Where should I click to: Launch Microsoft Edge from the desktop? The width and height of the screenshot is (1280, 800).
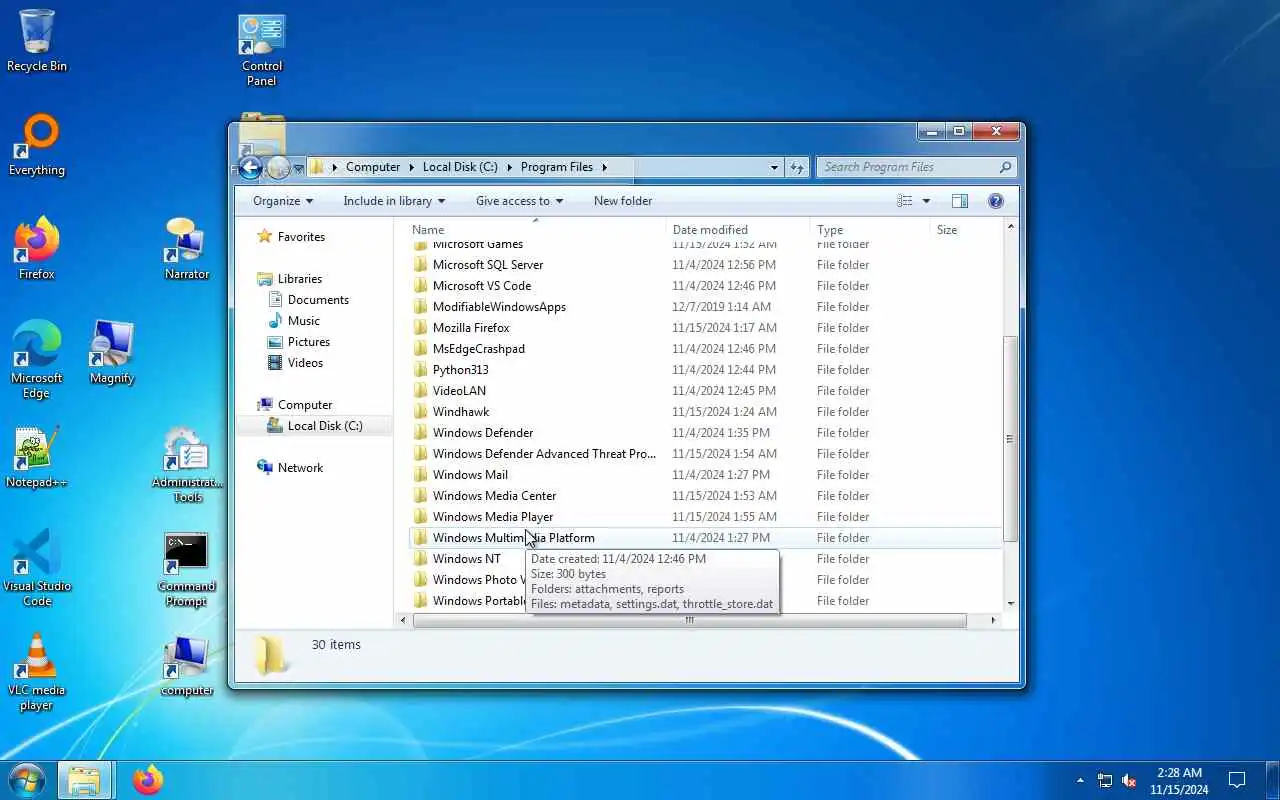click(x=37, y=360)
